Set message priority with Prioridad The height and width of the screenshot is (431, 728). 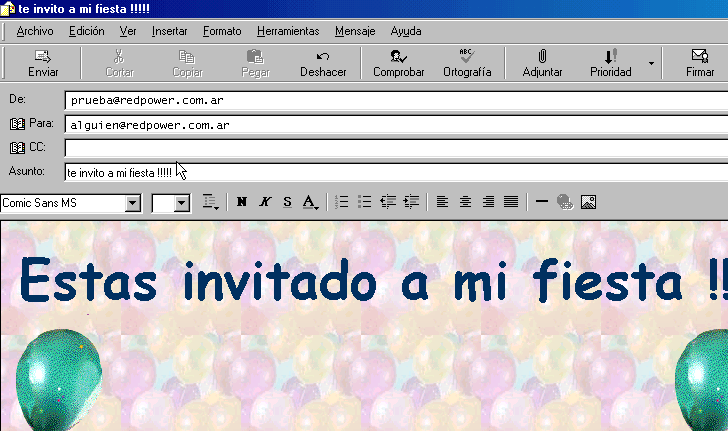coord(611,63)
